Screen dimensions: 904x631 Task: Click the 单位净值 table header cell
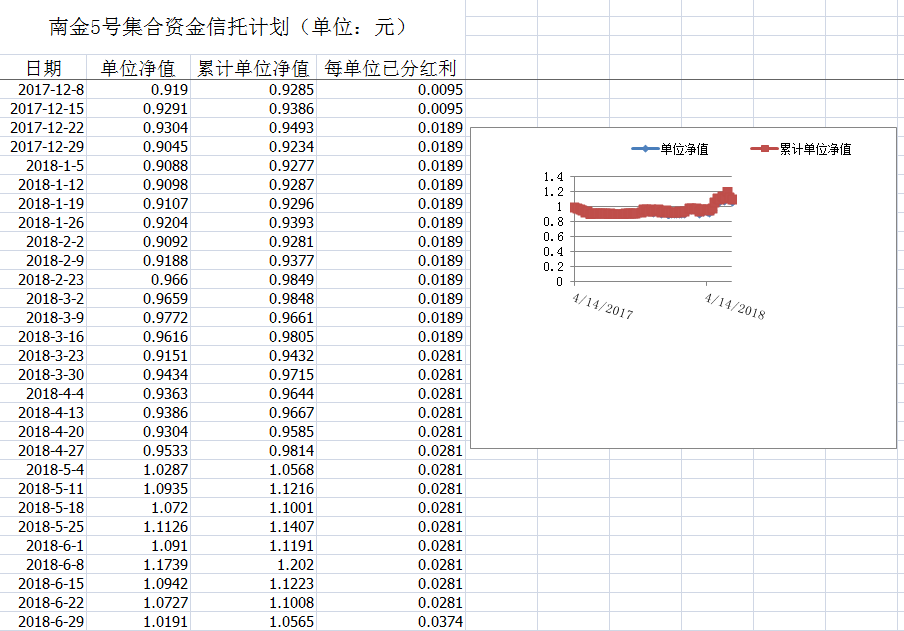(138, 68)
